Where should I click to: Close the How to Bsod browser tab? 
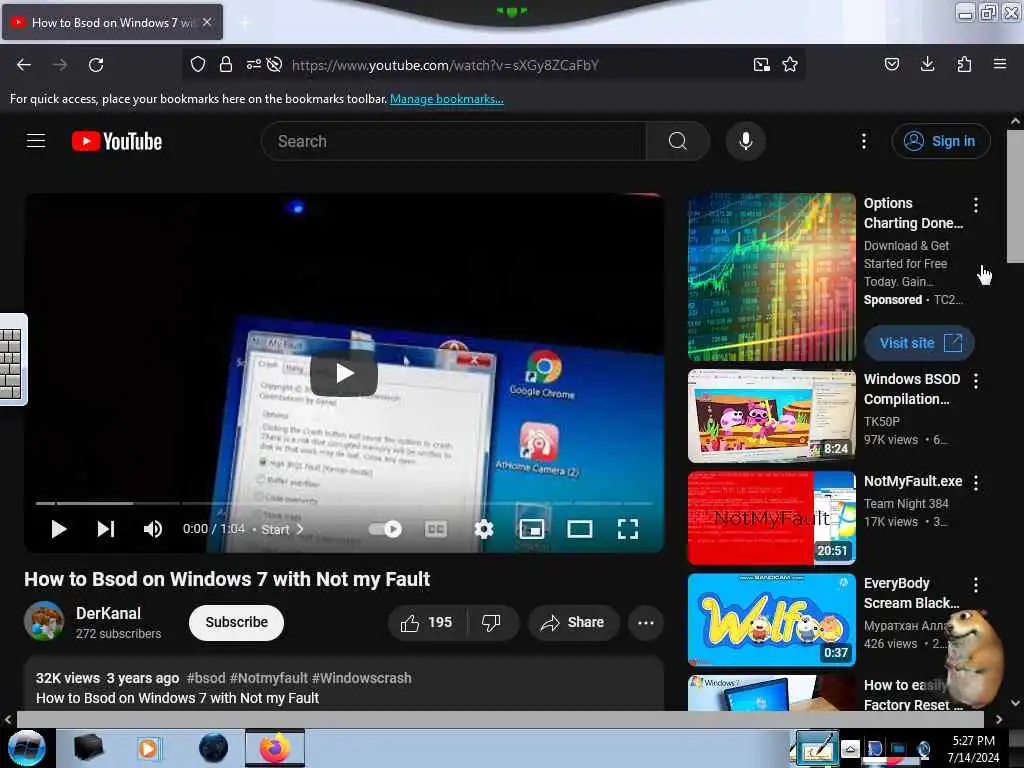(x=207, y=22)
